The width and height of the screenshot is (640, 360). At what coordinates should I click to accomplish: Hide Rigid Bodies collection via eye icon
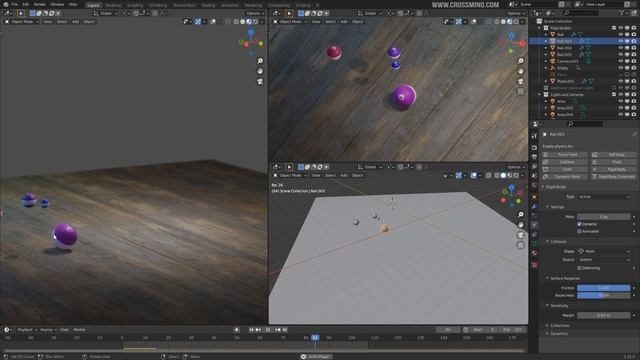click(x=621, y=28)
